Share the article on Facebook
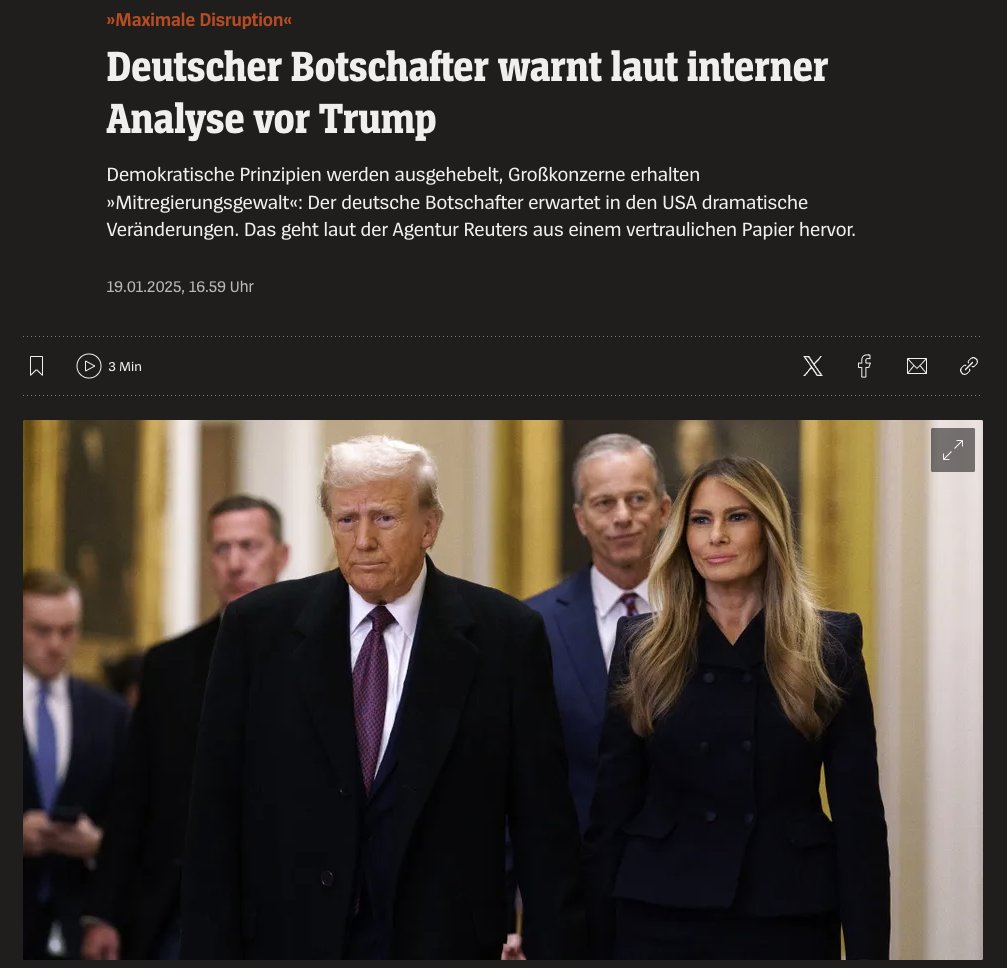Image resolution: width=1007 pixels, height=968 pixels. [x=864, y=366]
